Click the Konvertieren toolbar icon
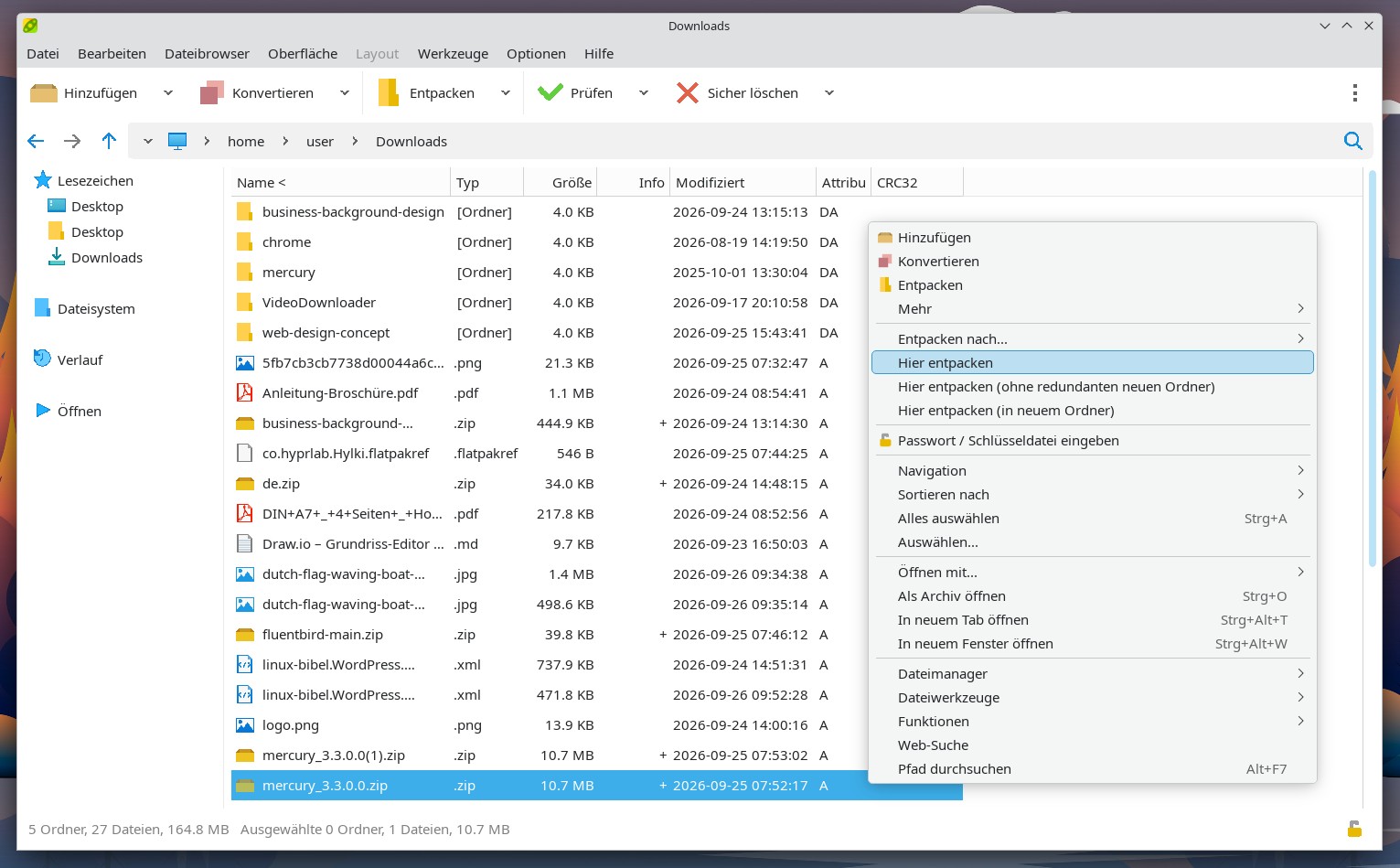 (x=212, y=92)
